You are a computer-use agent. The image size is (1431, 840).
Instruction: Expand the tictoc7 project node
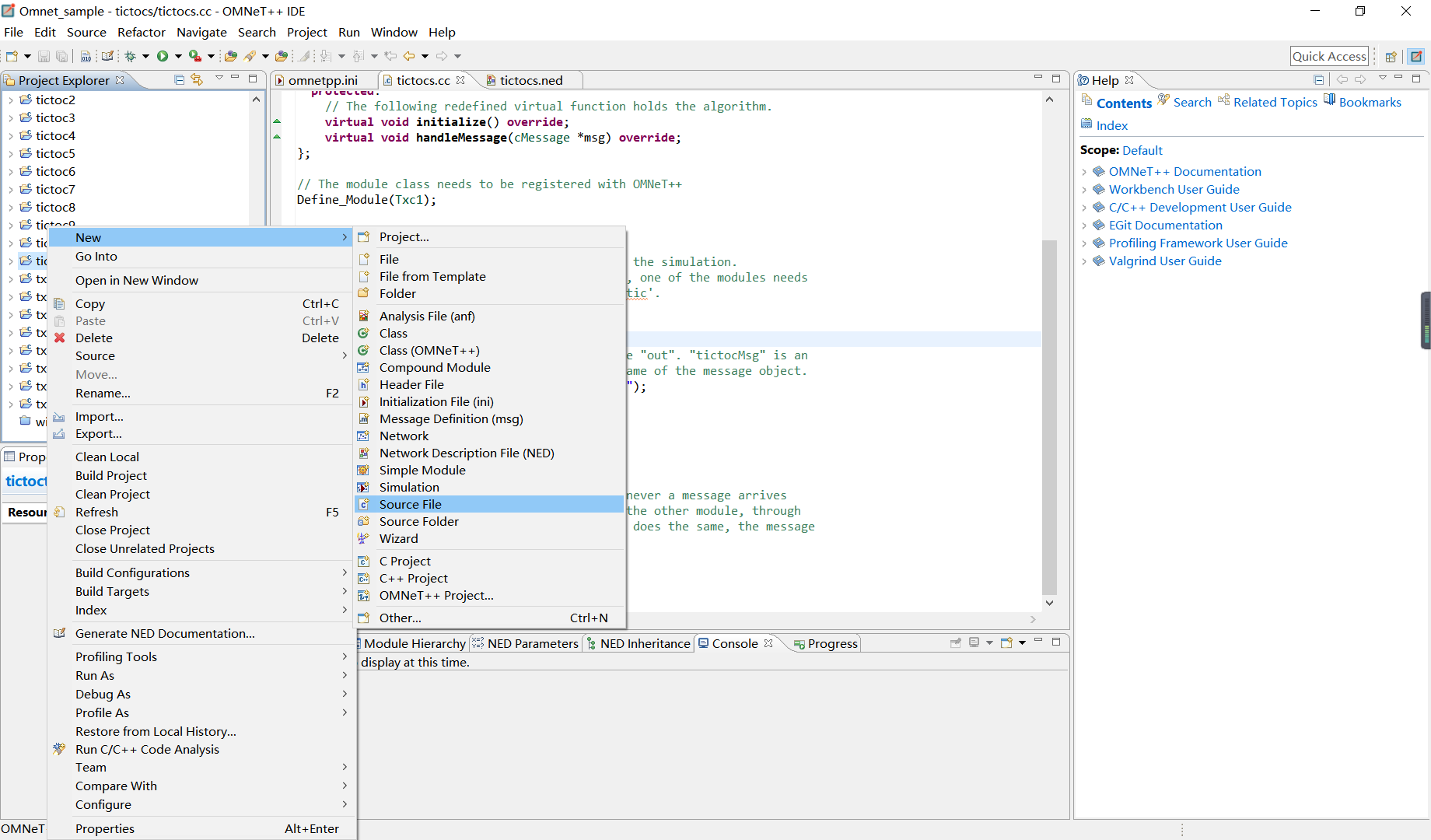click(10, 190)
